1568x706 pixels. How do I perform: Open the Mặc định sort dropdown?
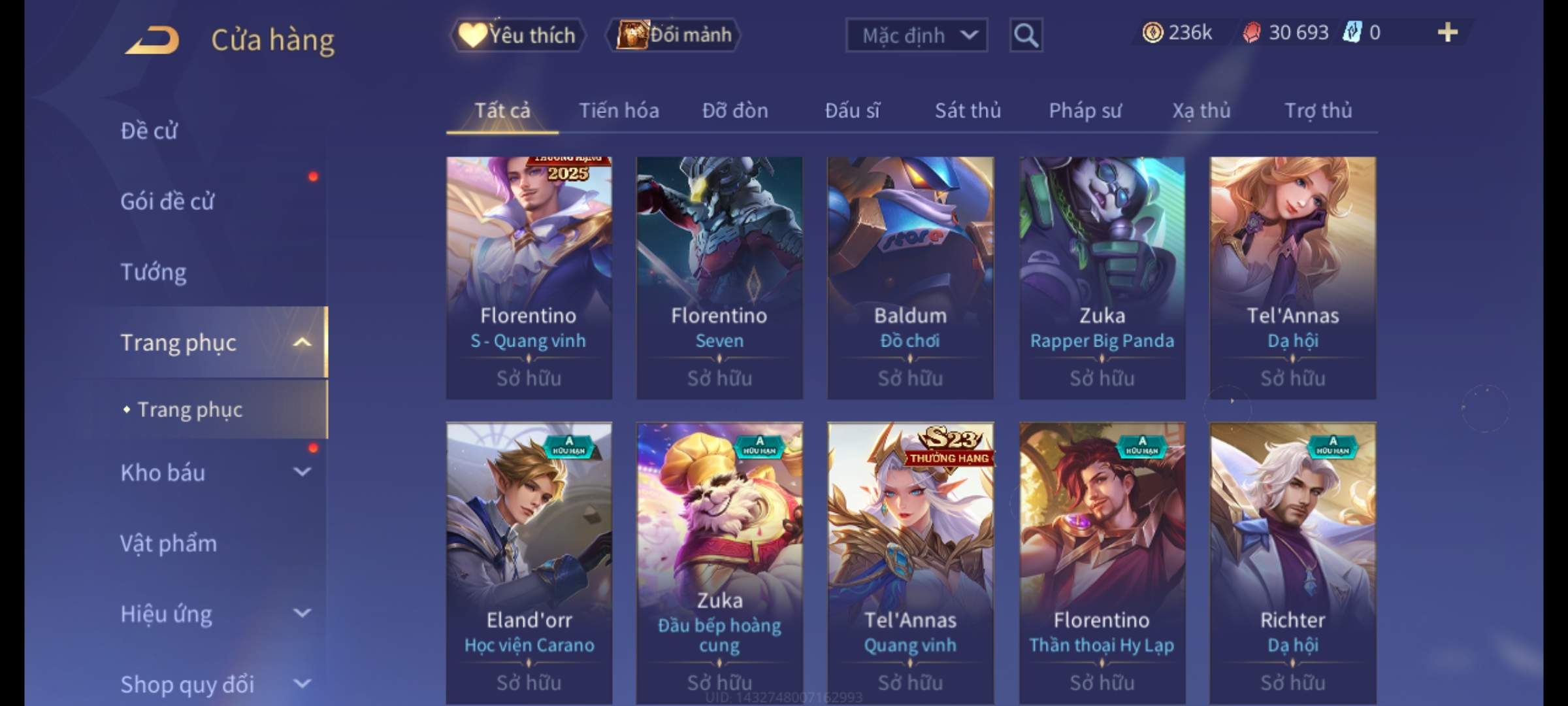coord(917,35)
